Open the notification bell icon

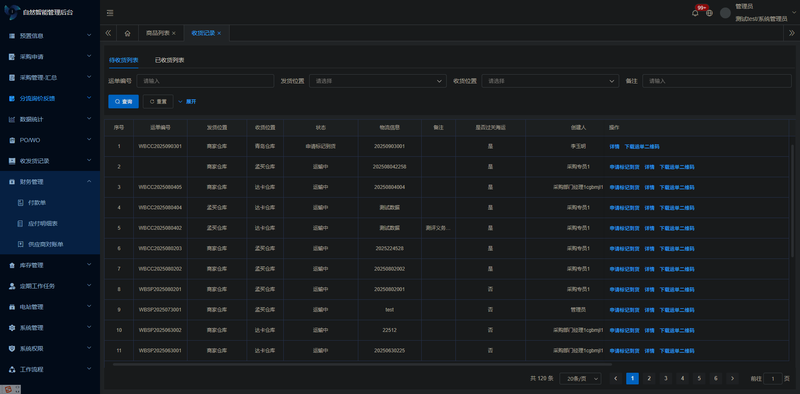pyautogui.click(x=695, y=13)
